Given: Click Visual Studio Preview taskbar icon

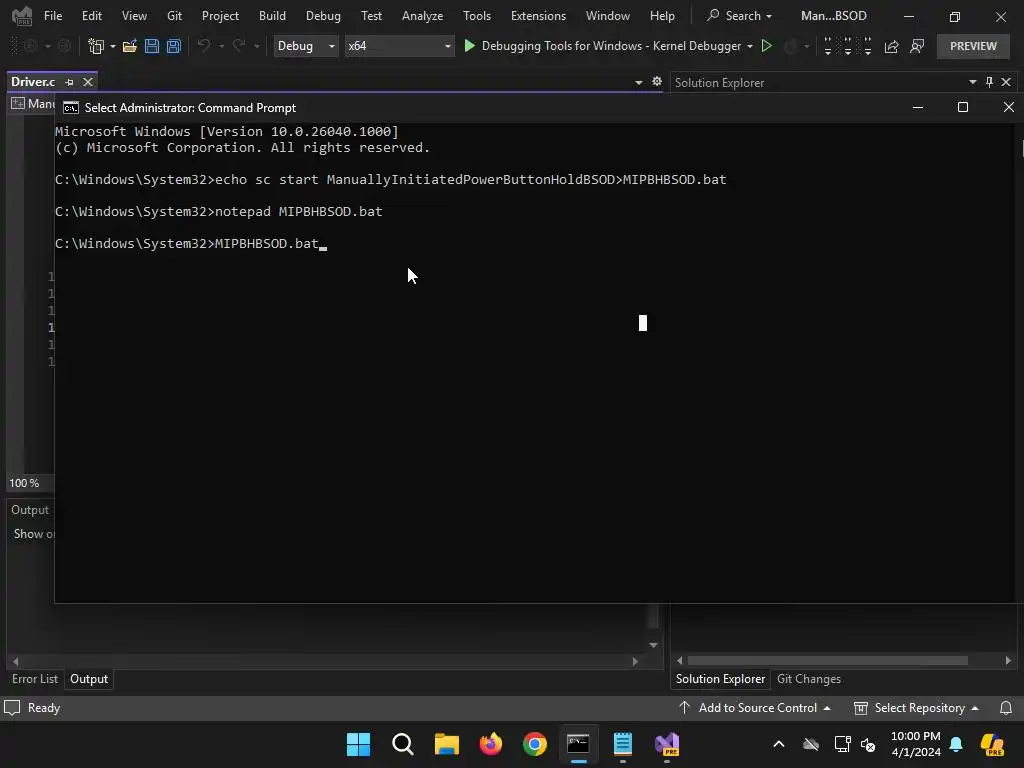Looking at the screenshot, I should pyautogui.click(x=667, y=744).
